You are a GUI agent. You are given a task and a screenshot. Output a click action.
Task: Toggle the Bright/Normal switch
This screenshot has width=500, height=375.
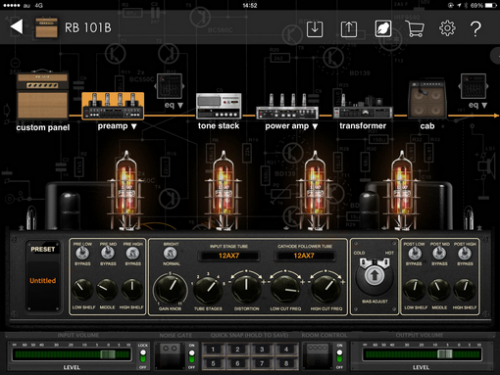[x=170, y=254]
